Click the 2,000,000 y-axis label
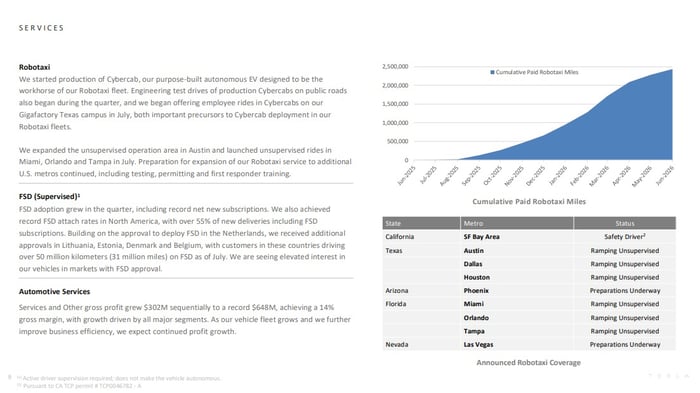 coord(395,85)
